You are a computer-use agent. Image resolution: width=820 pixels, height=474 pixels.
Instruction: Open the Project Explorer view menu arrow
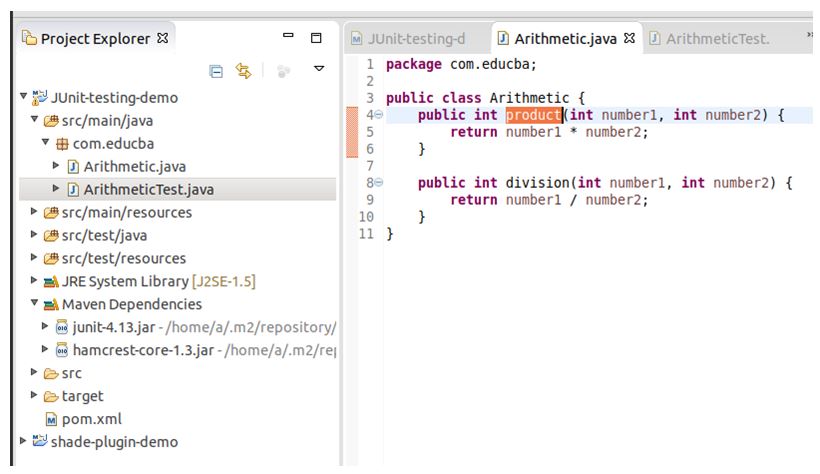tap(318, 69)
